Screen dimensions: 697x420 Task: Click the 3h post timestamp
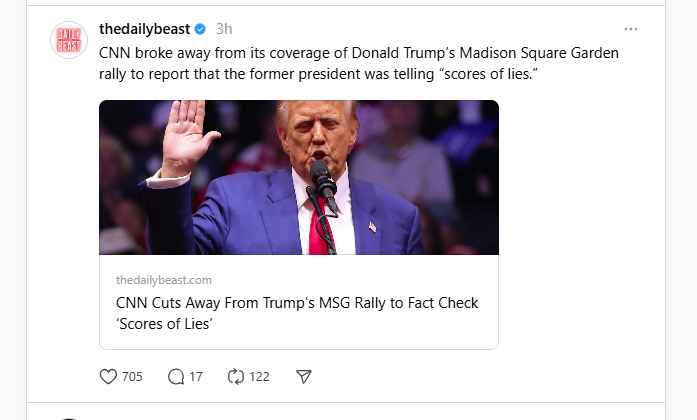[224, 29]
